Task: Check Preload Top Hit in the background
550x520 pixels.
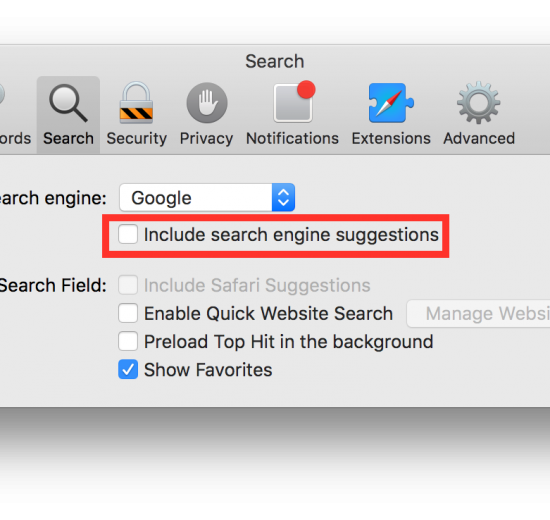Action: click(128, 341)
